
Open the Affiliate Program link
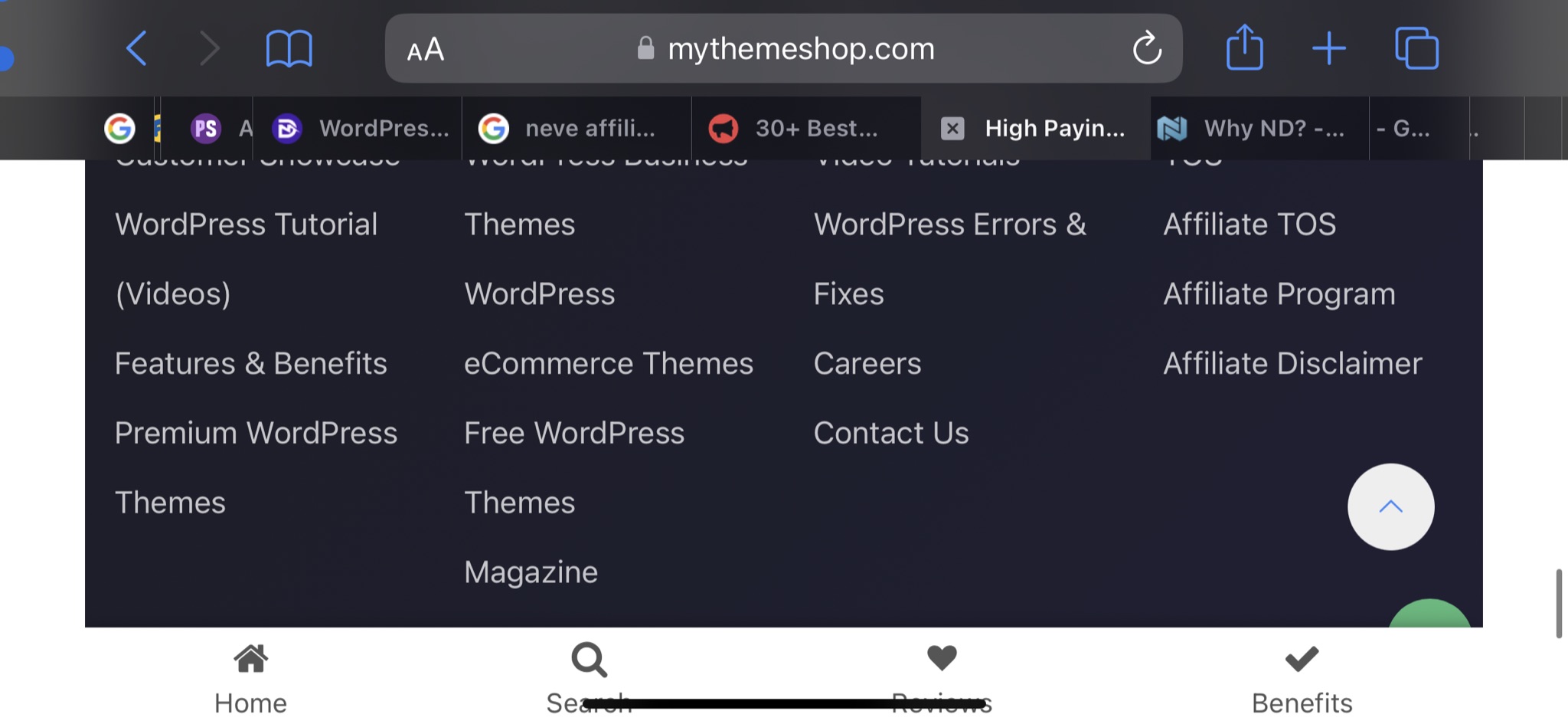tap(1279, 294)
